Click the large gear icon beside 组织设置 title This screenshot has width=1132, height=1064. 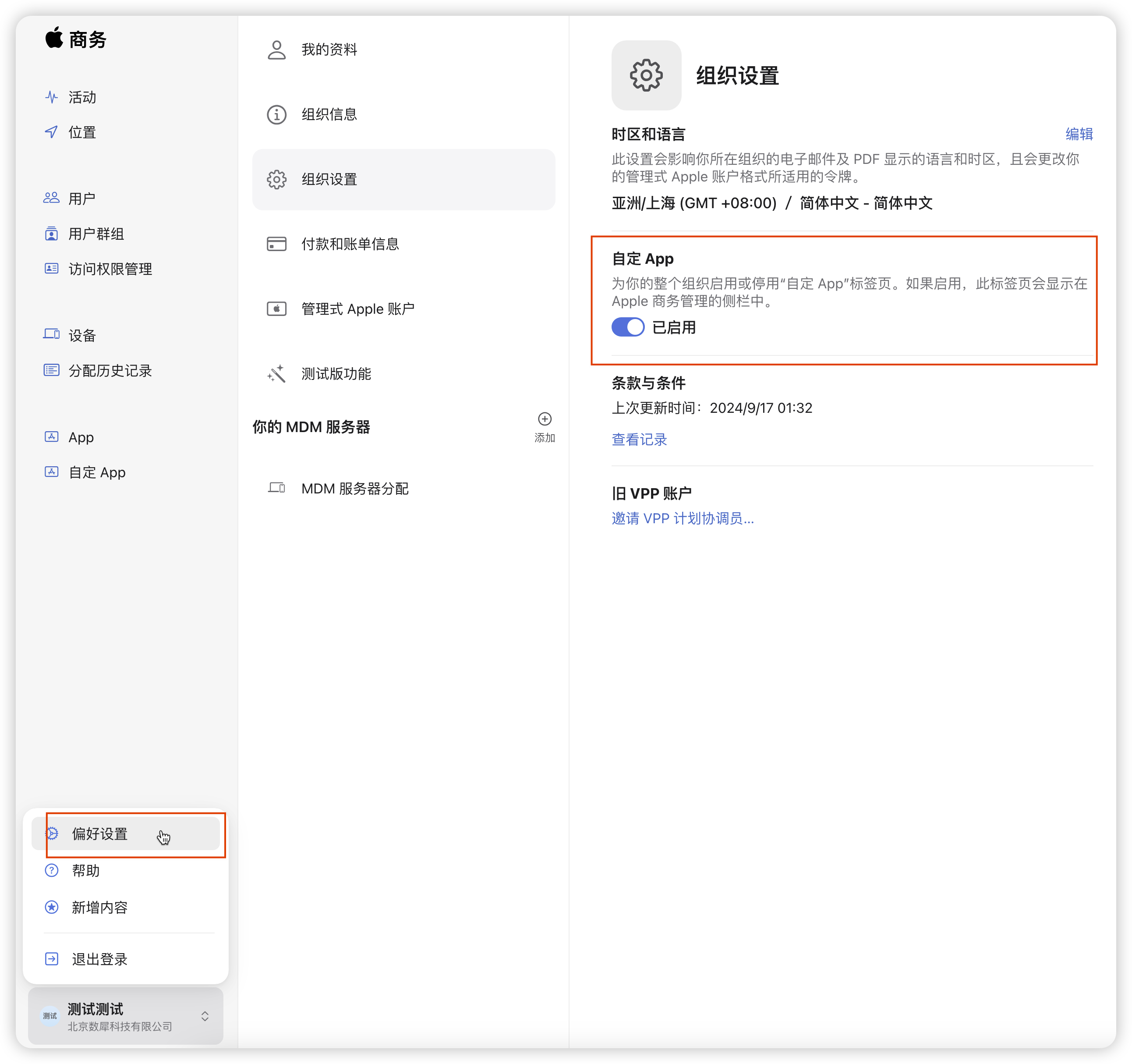pyautogui.click(x=646, y=75)
